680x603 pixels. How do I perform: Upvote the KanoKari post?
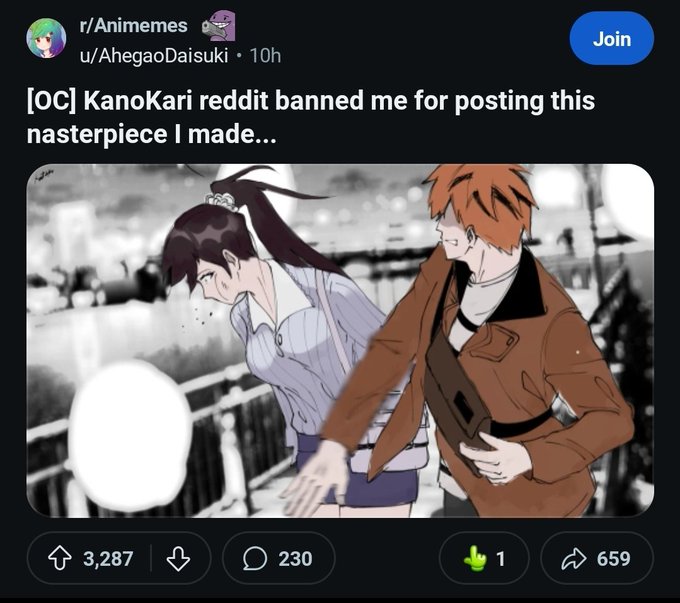(59, 558)
